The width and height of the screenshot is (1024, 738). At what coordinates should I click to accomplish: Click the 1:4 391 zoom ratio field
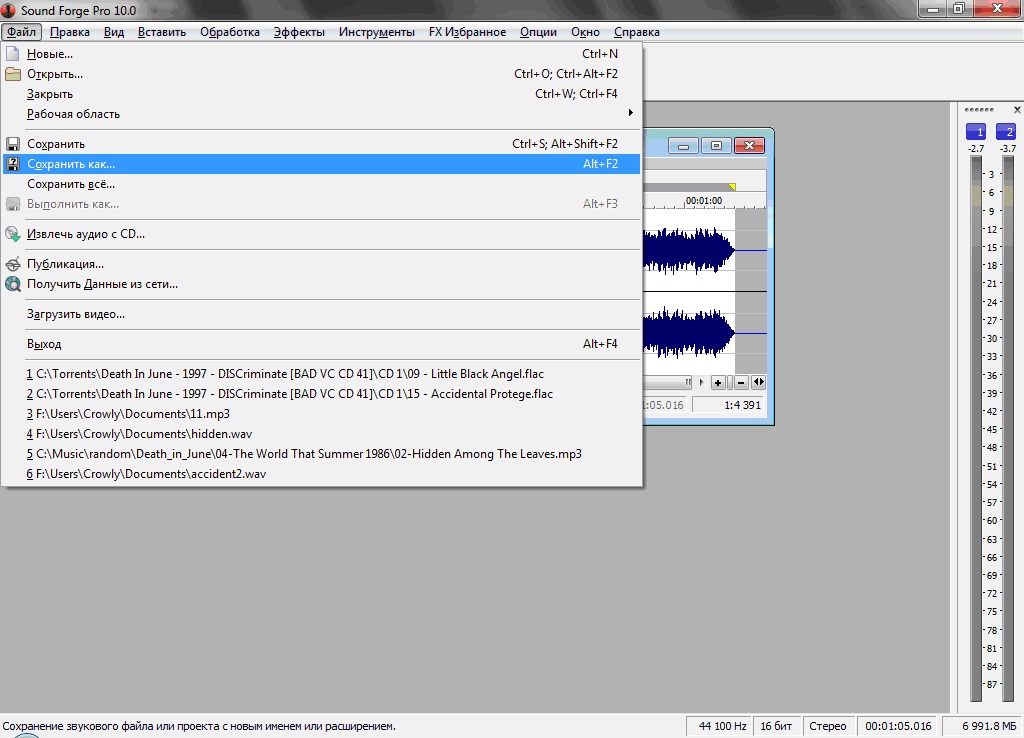728,405
